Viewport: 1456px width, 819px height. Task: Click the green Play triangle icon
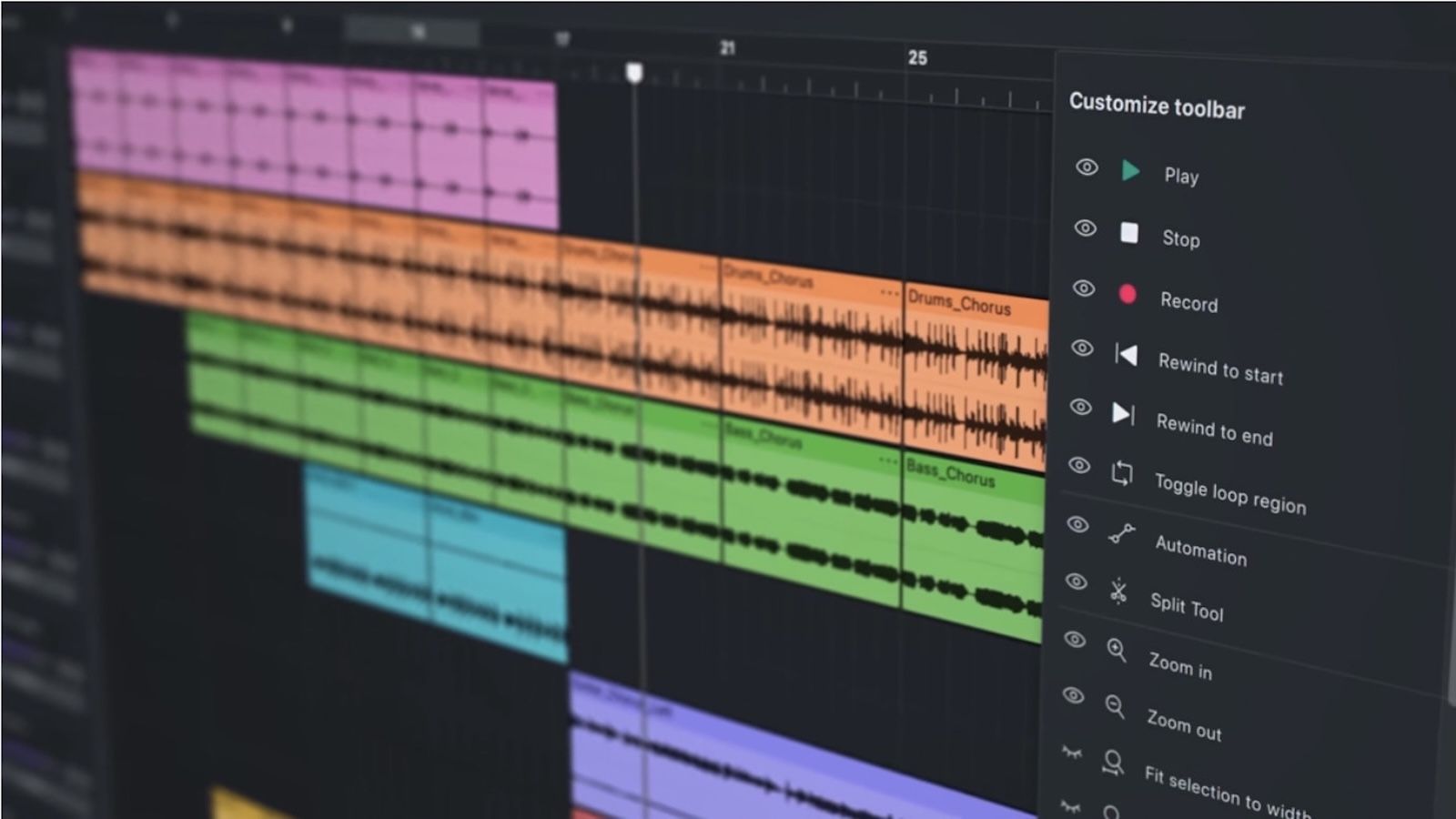(1130, 170)
